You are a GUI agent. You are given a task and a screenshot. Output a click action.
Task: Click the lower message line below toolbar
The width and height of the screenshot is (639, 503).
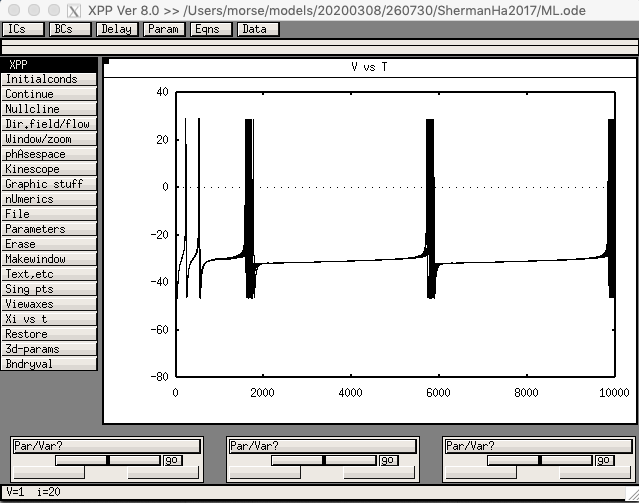[x=320, y=50]
